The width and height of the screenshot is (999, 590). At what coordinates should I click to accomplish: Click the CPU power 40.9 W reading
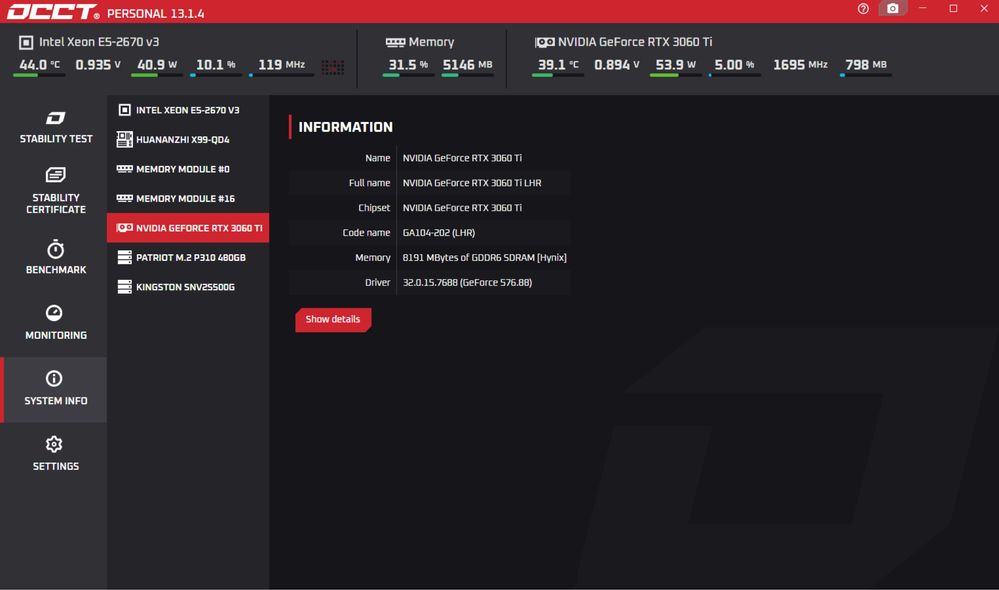click(157, 65)
